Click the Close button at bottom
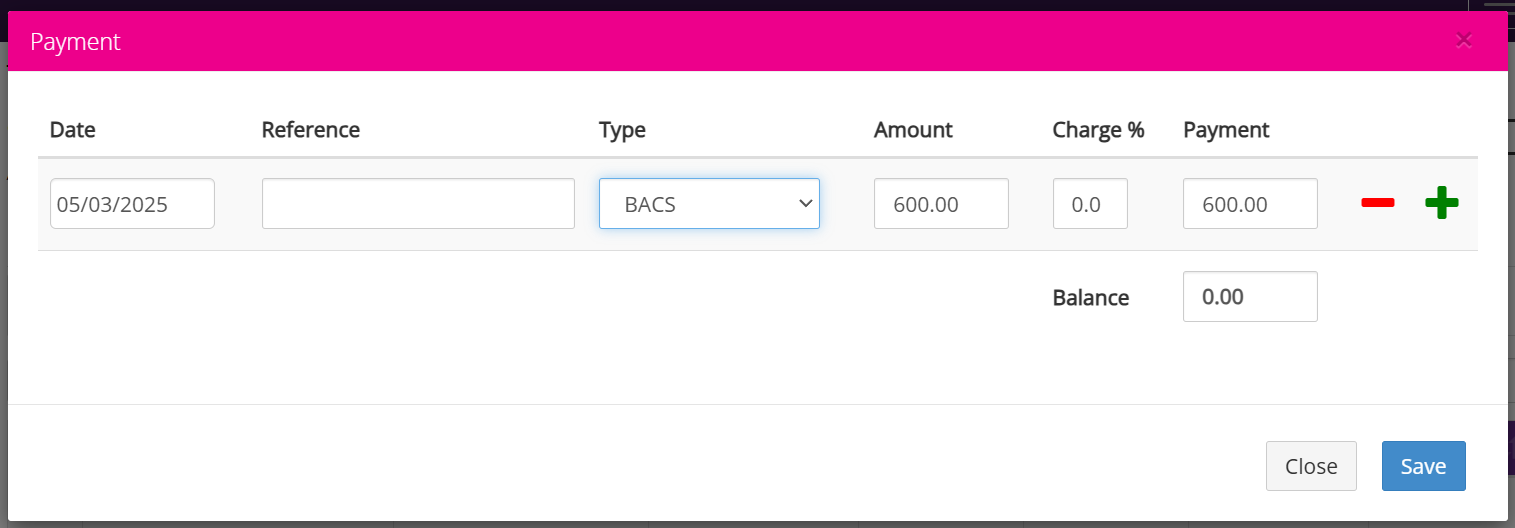Screen dimensions: 1515x528 point(1311,466)
